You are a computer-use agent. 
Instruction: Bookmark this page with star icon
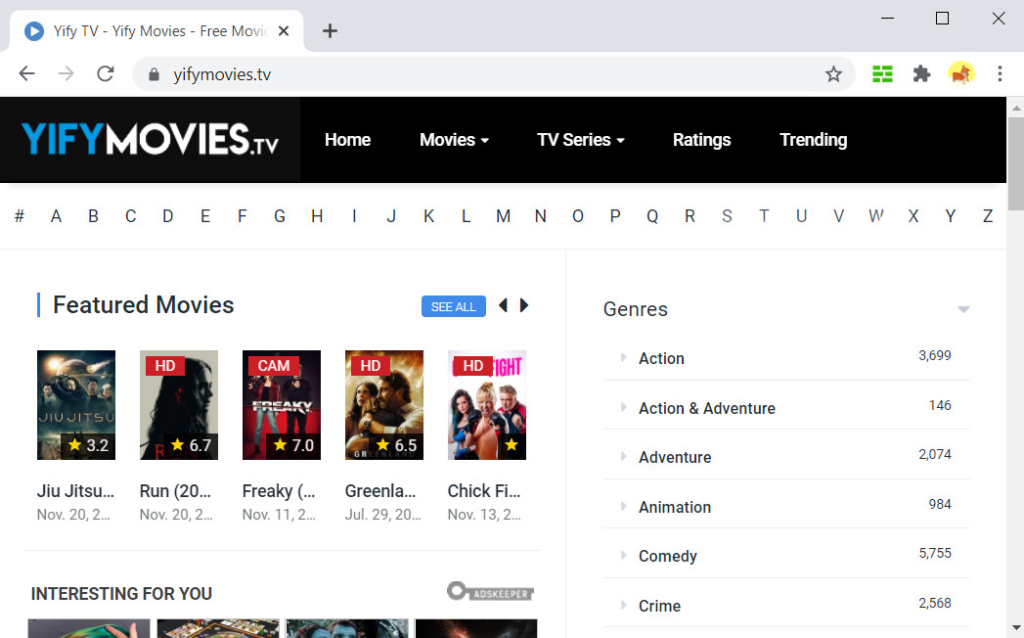(x=833, y=74)
